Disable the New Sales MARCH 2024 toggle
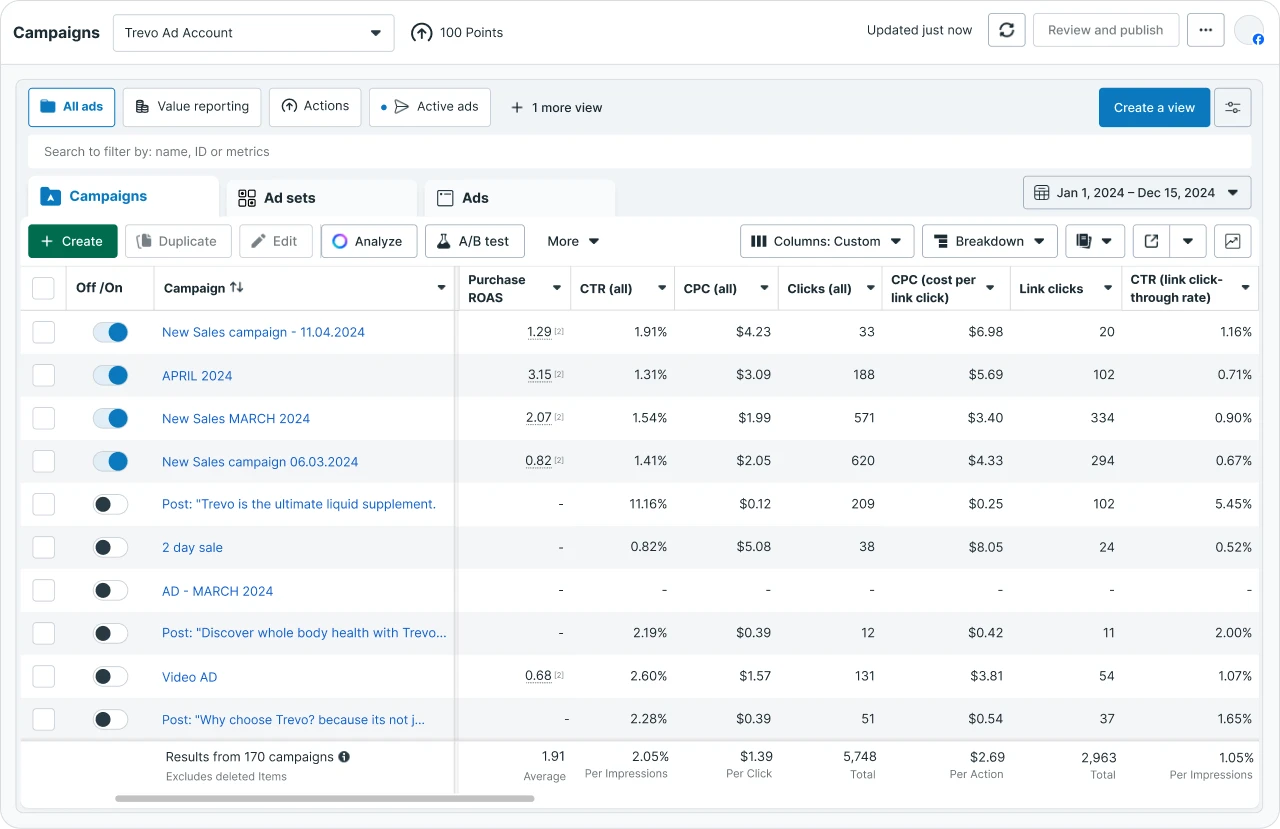This screenshot has height=829, width=1280. (110, 418)
